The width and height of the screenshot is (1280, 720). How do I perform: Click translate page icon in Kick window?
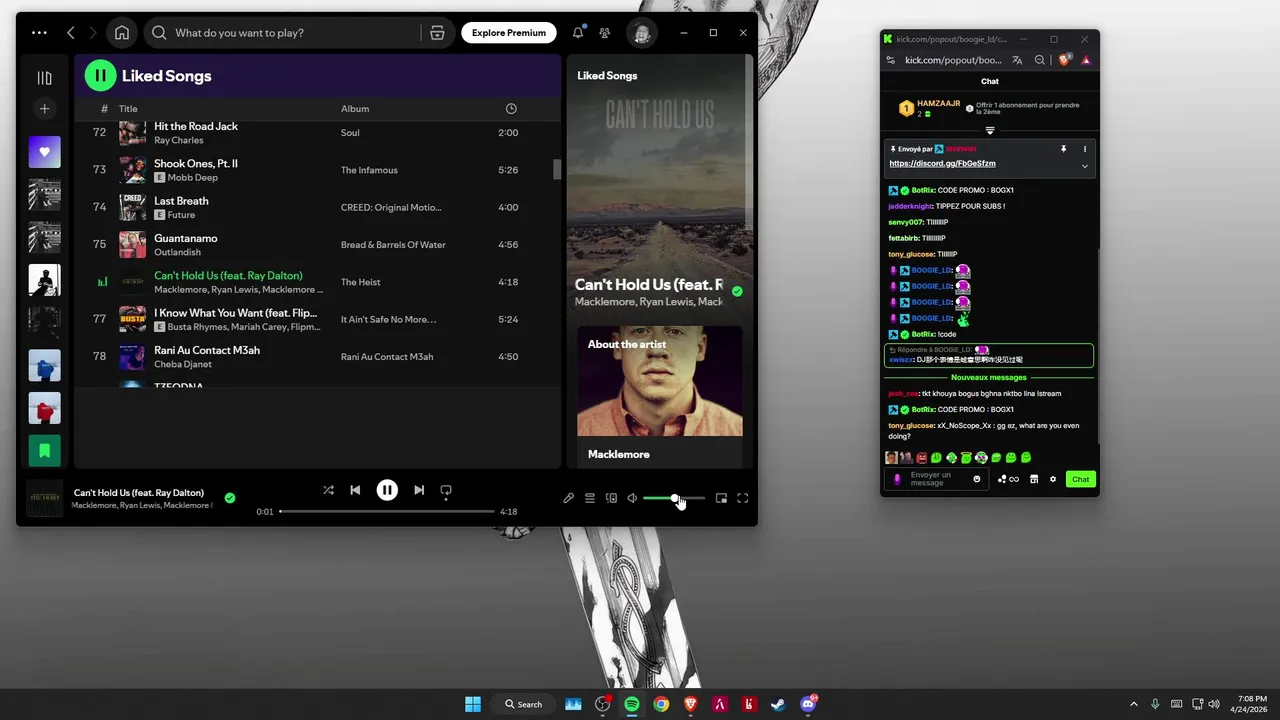click(x=1017, y=60)
